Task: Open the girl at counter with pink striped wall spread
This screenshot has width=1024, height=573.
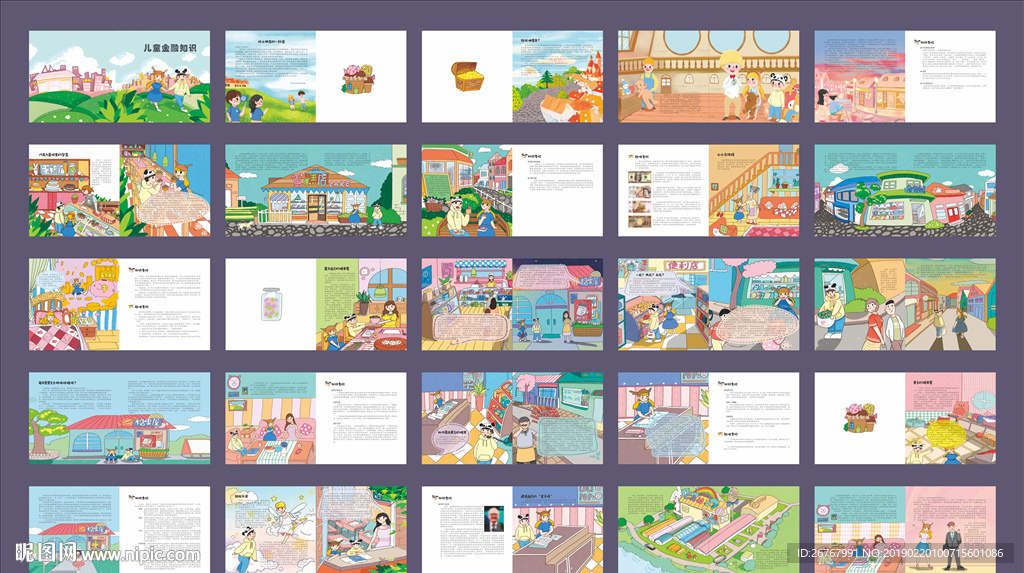Action: [x=709, y=418]
